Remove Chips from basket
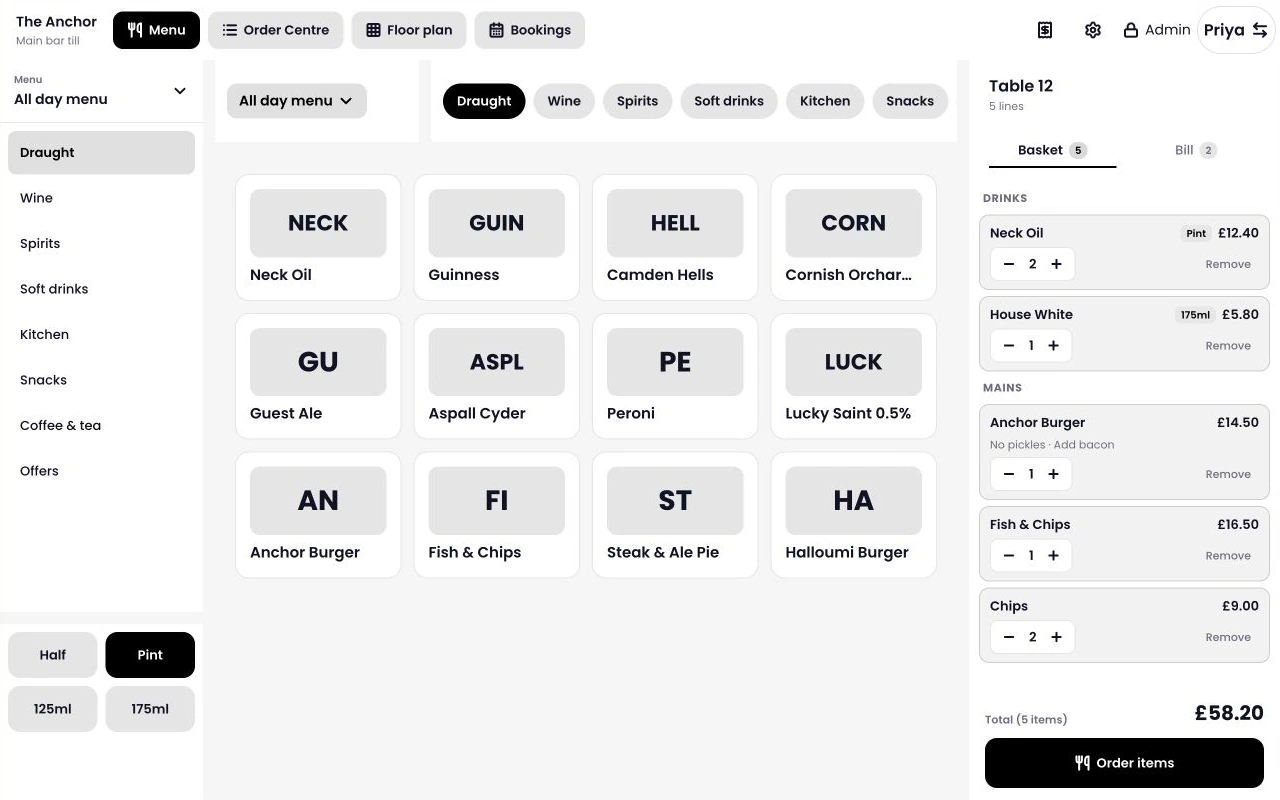1280x800 pixels. (1228, 637)
